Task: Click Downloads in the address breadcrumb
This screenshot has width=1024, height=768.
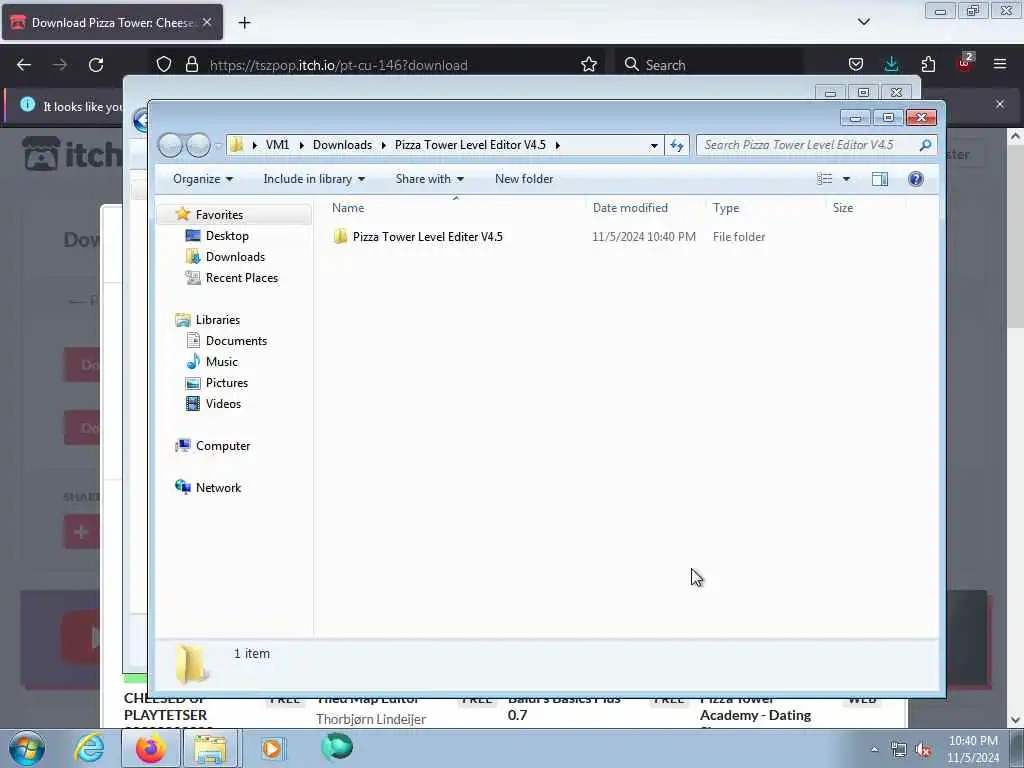Action: point(342,145)
